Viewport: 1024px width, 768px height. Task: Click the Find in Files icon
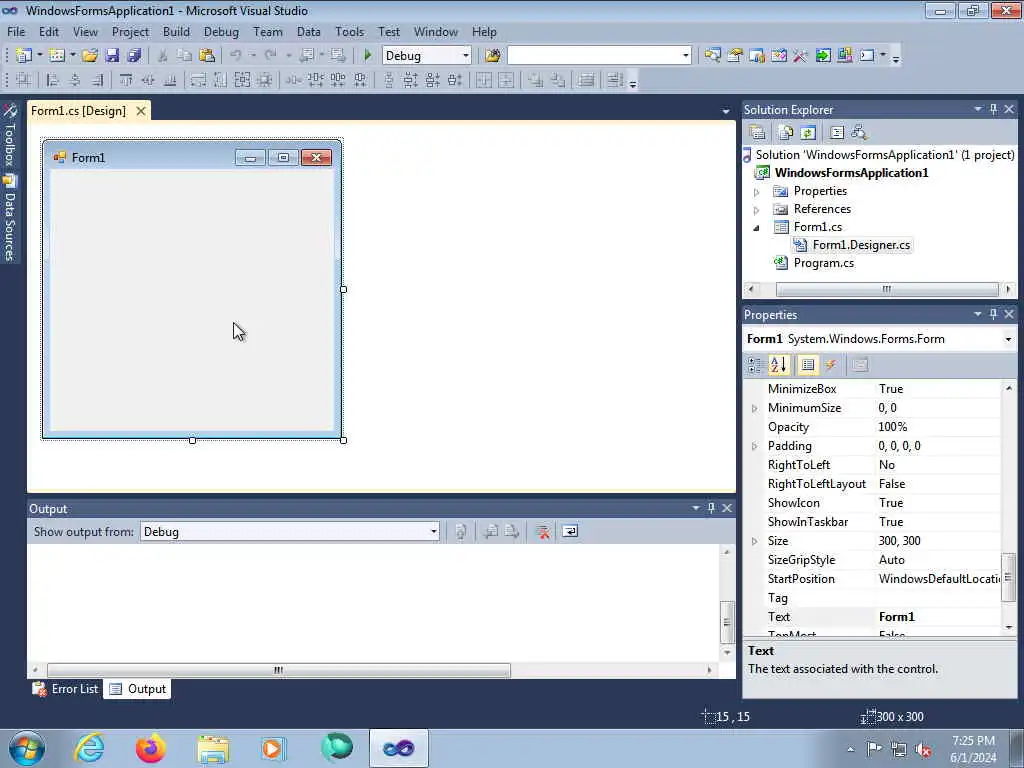[492, 56]
